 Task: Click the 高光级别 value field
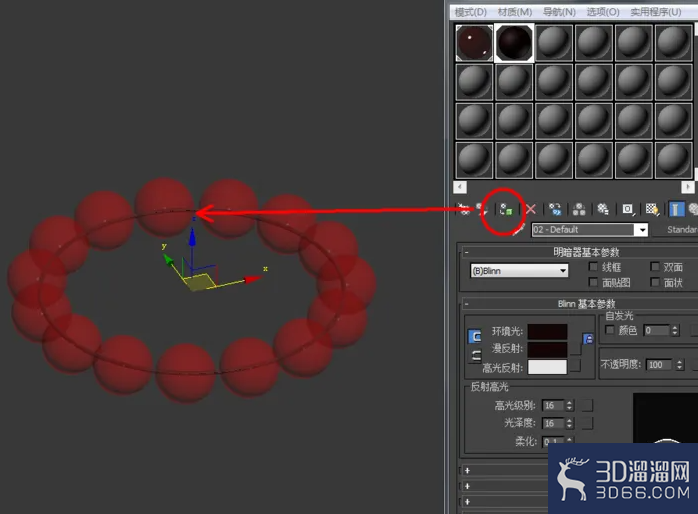point(553,405)
